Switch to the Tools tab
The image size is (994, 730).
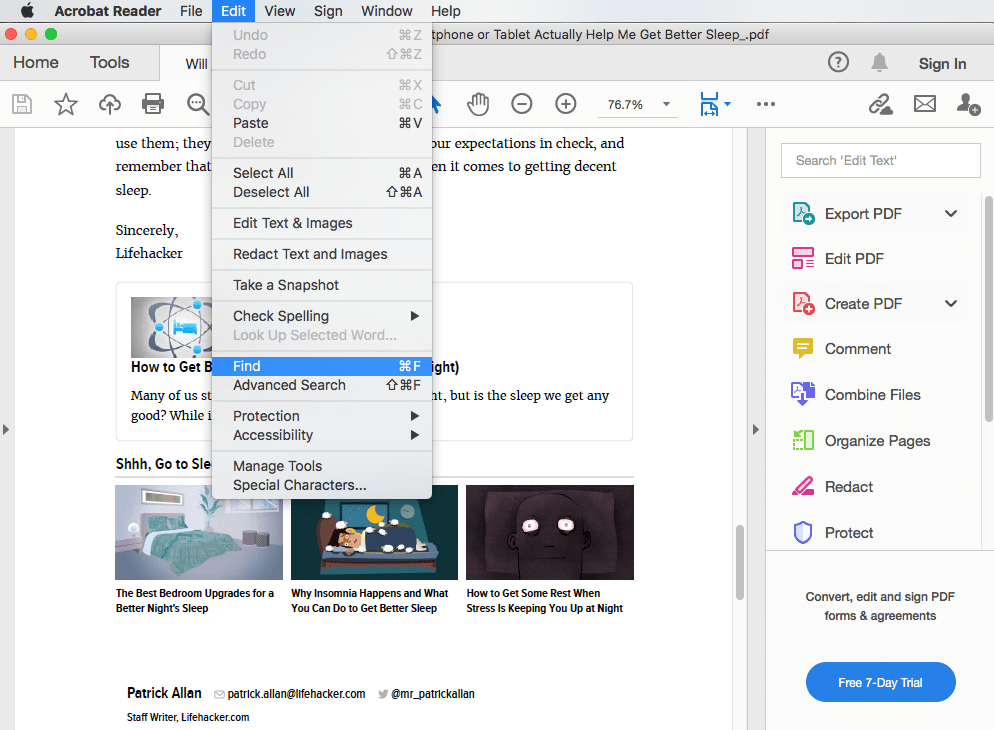click(109, 62)
